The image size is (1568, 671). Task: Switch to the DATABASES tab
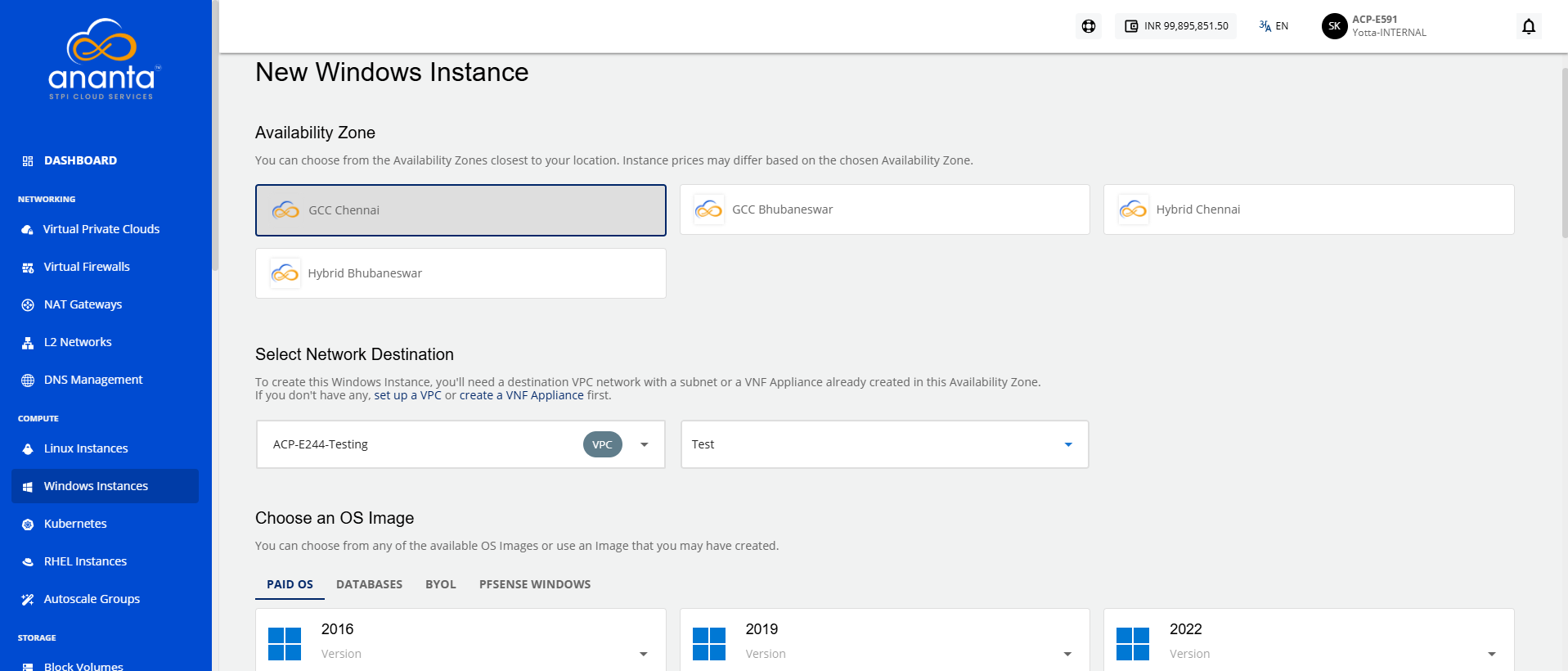coord(369,584)
